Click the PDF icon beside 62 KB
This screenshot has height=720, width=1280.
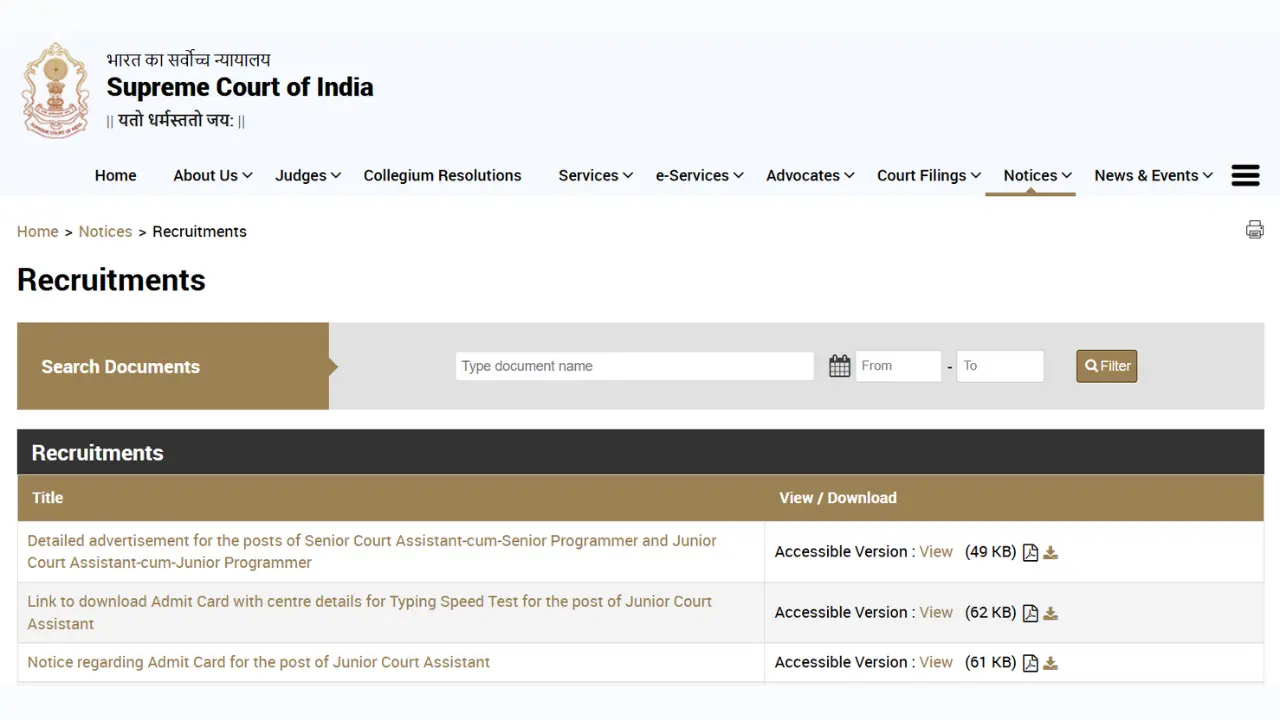(x=1031, y=612)
